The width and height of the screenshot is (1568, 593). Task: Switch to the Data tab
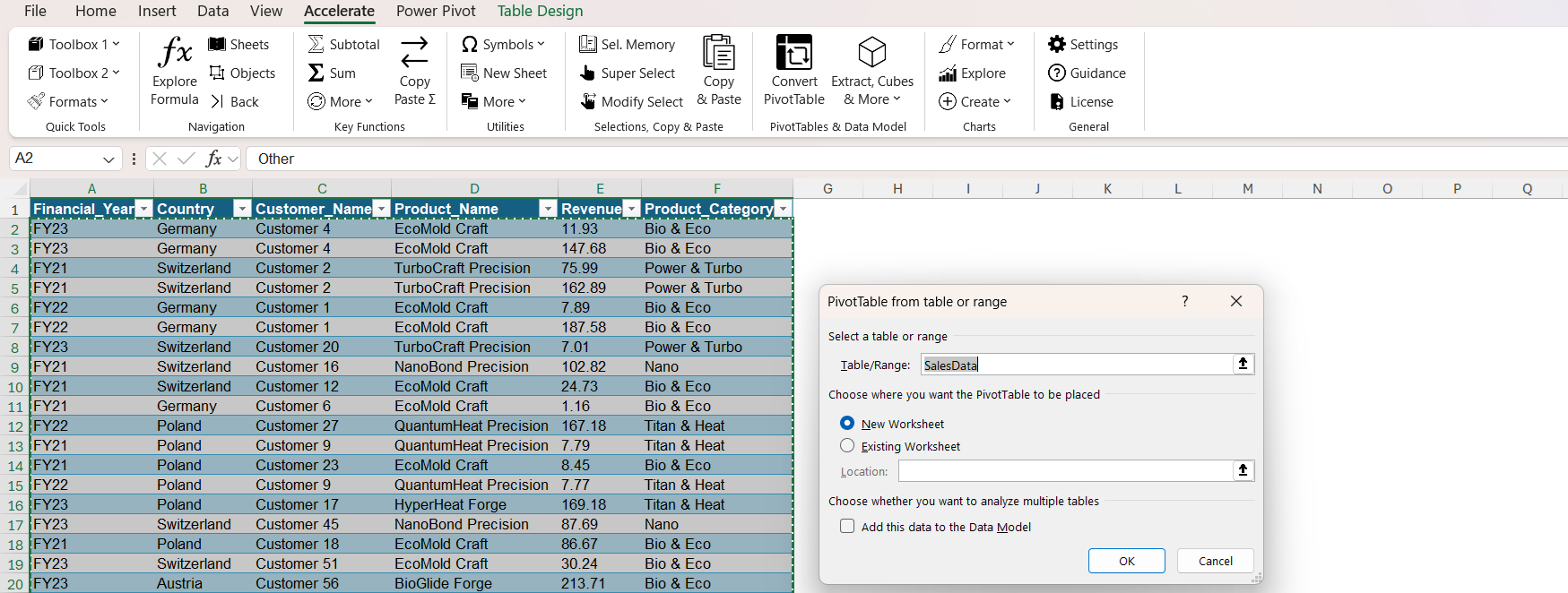click(213, 11)
